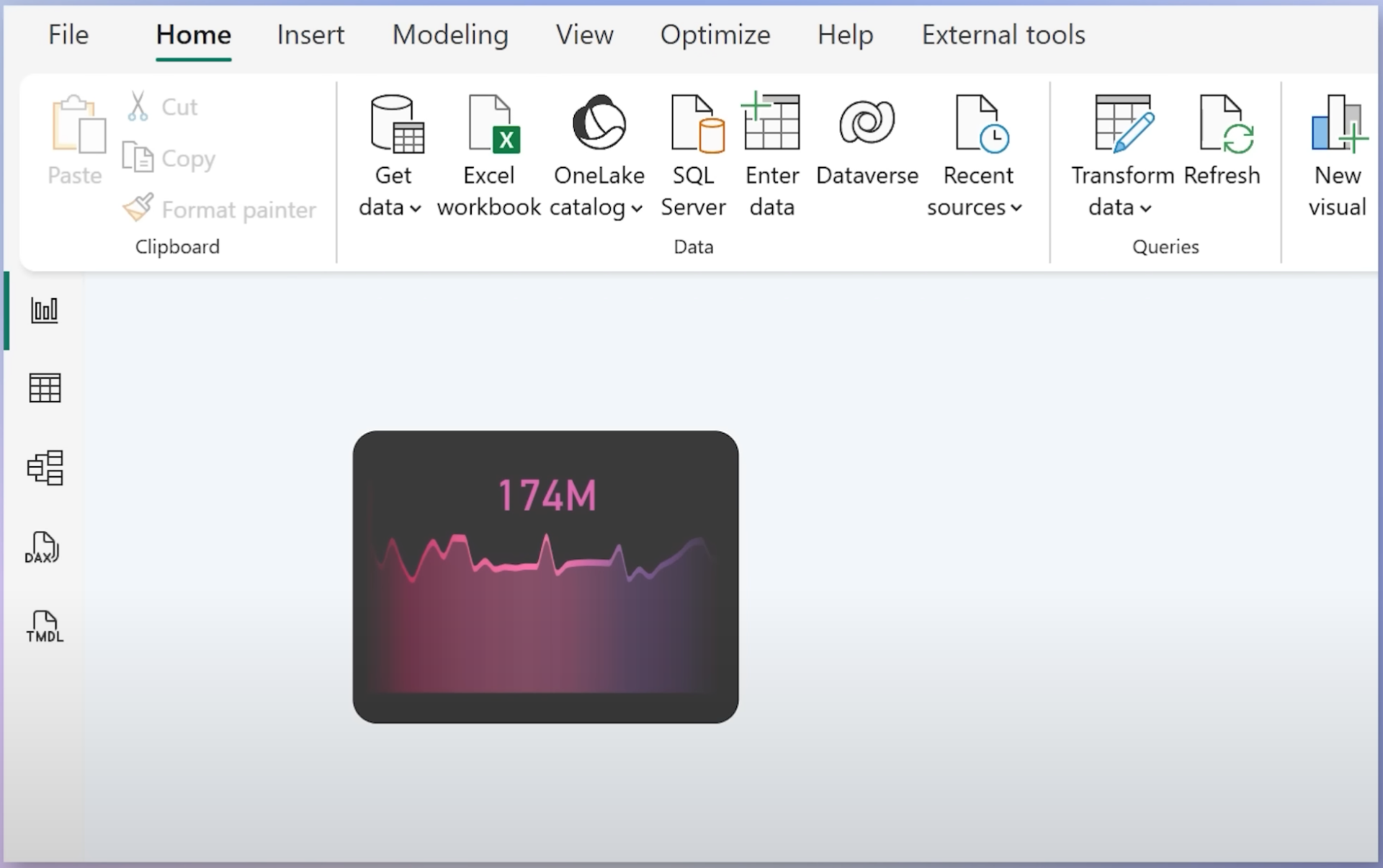Click the Copy icon

click(138, 157)
